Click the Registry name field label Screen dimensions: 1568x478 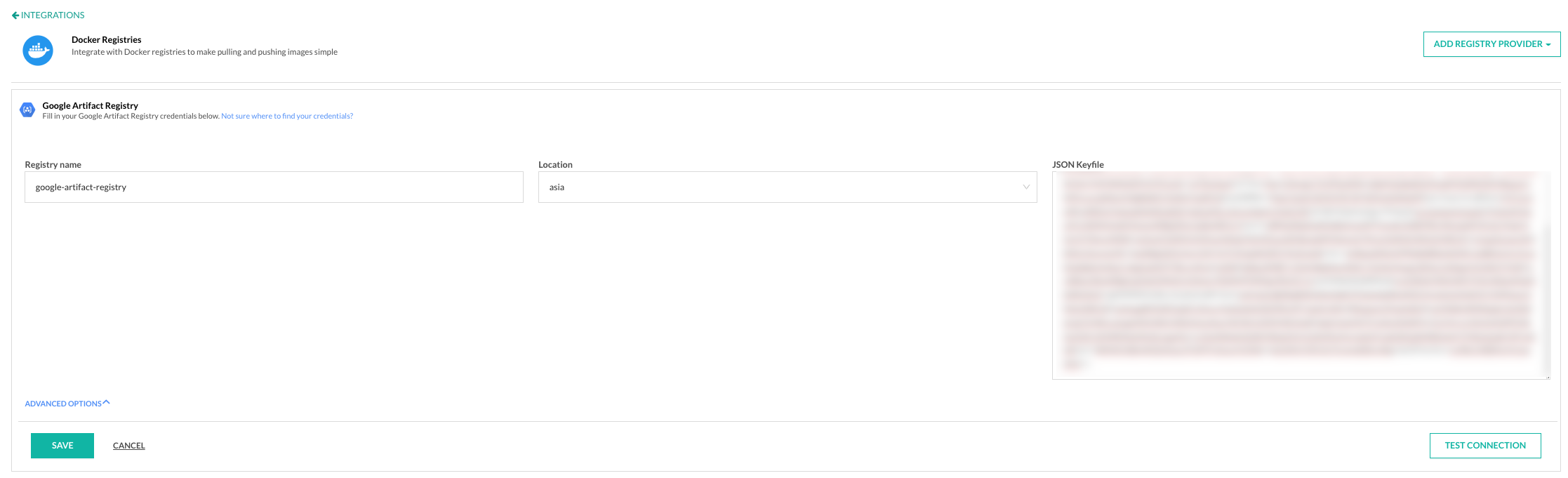tap(53, 165)
